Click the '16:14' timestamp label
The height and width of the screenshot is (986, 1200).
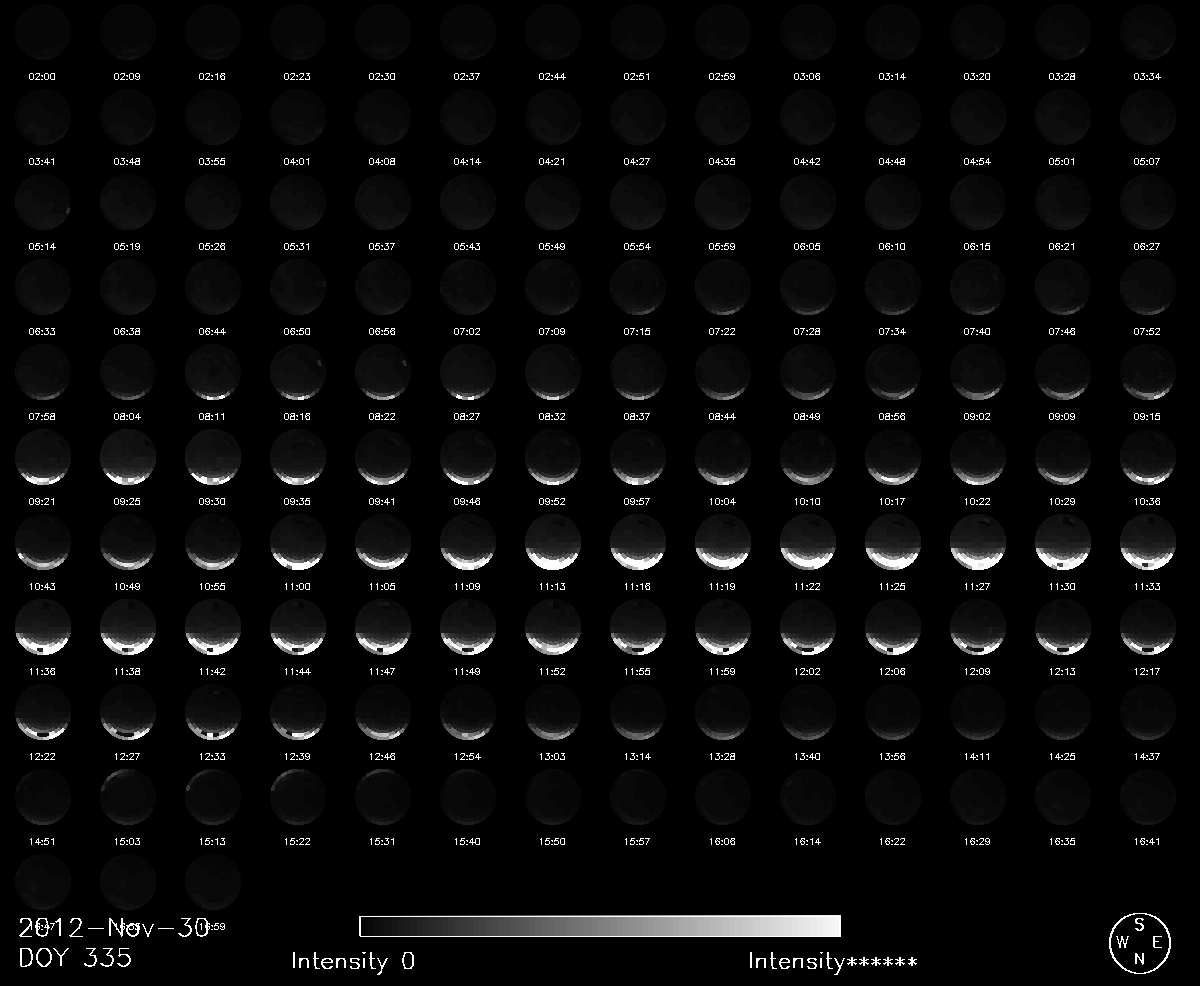807,841
